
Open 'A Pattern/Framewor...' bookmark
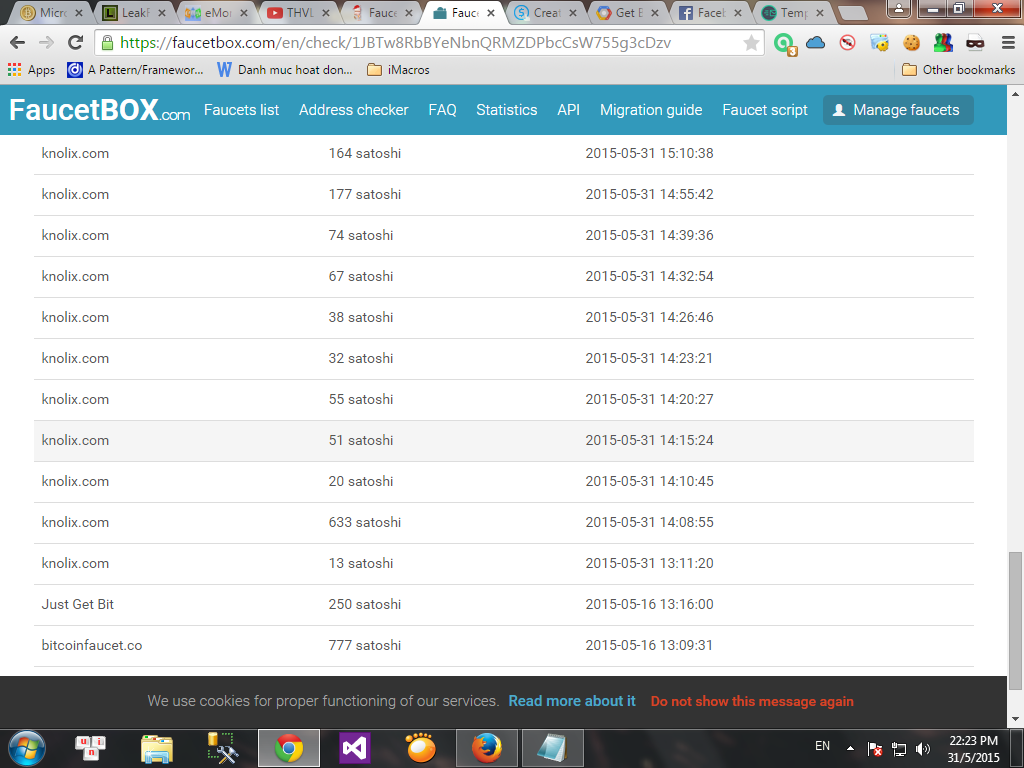click(135, 70)
